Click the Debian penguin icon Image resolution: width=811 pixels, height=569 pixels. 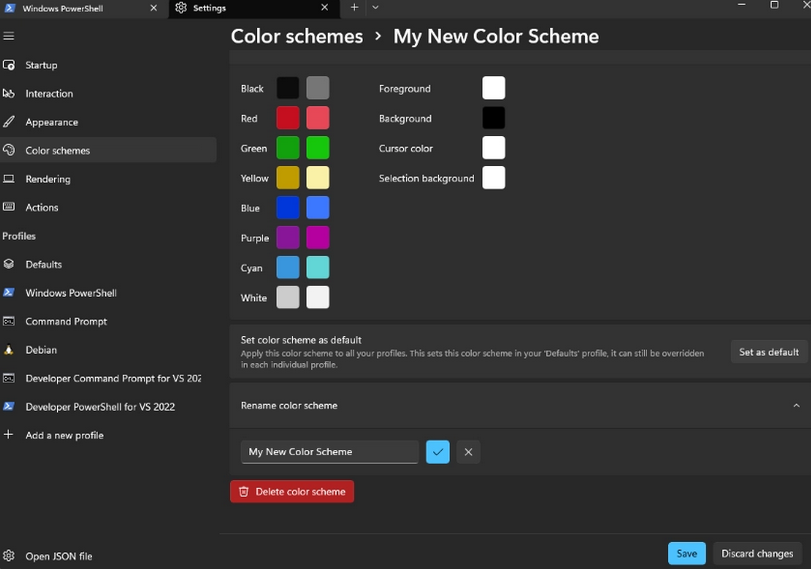tap(9, 350)
